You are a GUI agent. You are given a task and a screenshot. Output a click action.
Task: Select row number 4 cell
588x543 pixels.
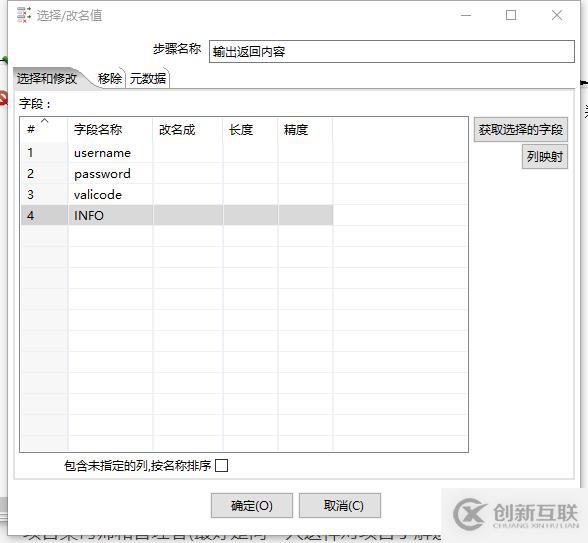[x=44, y=216]
